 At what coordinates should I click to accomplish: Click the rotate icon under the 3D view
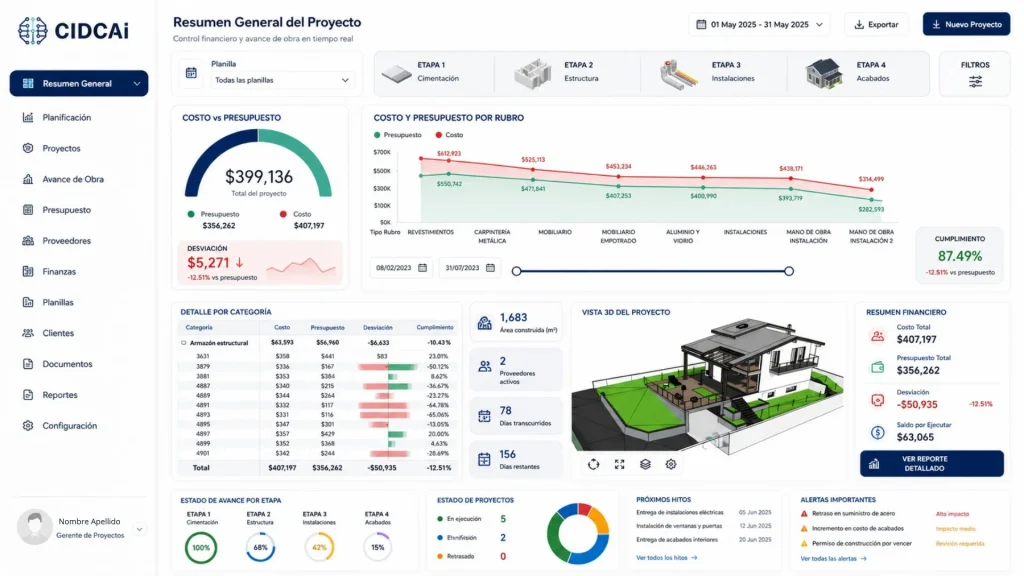coord(593,464)
